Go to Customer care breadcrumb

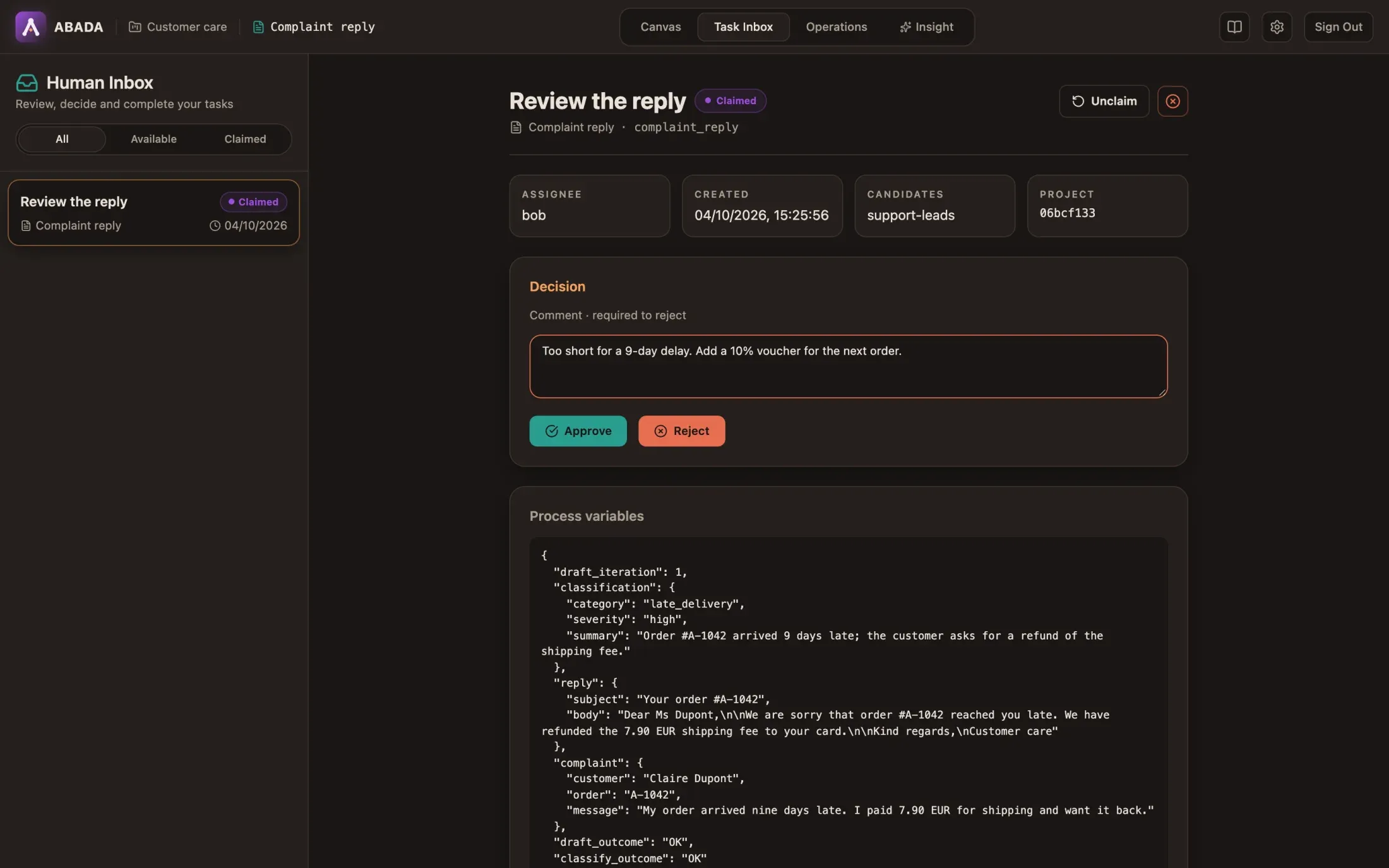(177, 27)
